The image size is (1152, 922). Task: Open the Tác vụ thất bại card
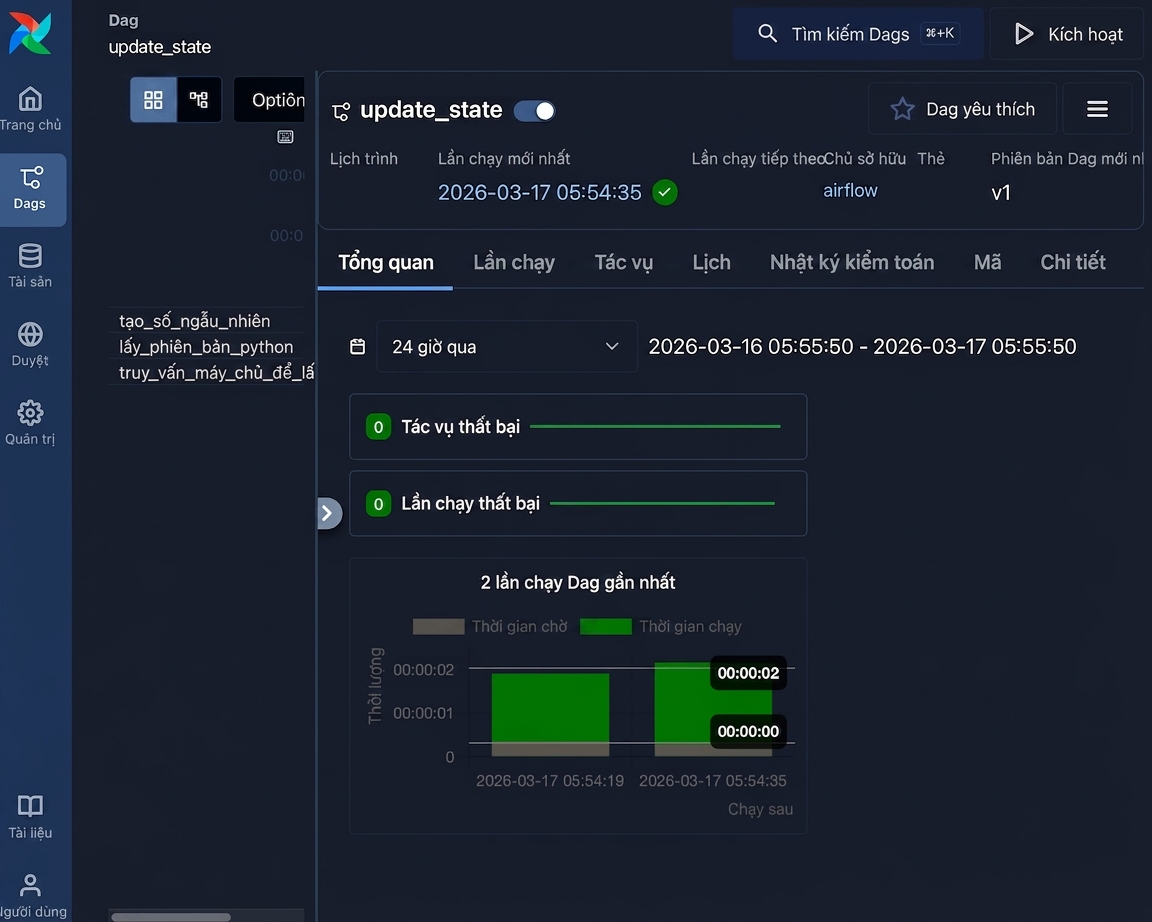pos(578,427)
